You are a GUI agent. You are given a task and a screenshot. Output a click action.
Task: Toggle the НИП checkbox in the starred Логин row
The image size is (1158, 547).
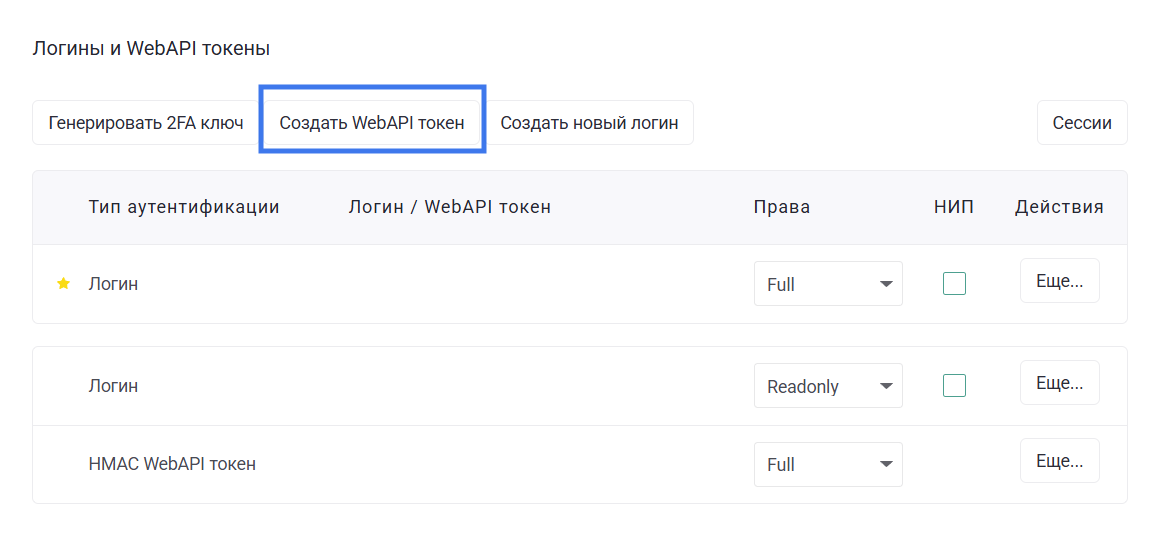[954, 284]
